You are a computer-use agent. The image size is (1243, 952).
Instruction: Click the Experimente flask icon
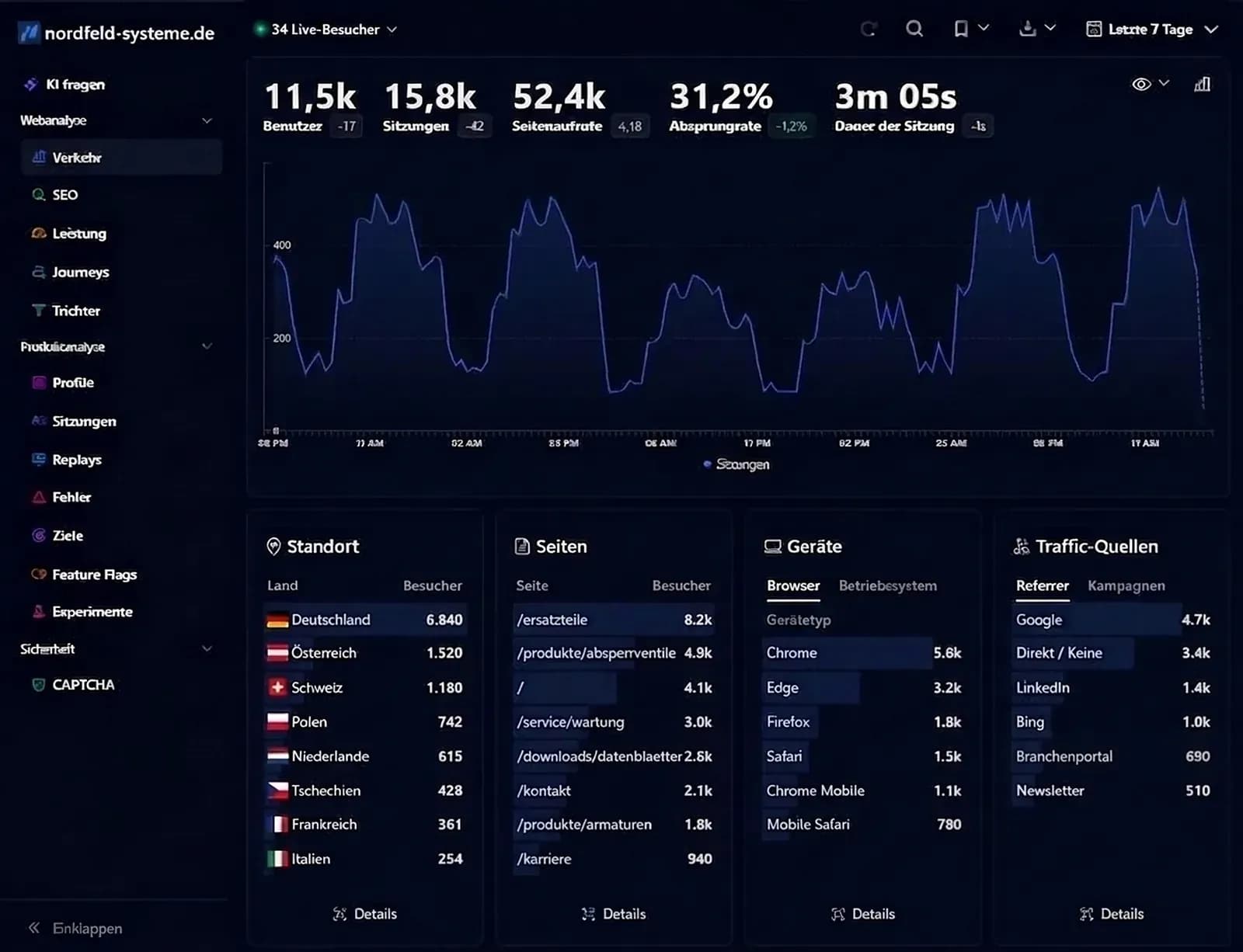[x=39, y=612]
